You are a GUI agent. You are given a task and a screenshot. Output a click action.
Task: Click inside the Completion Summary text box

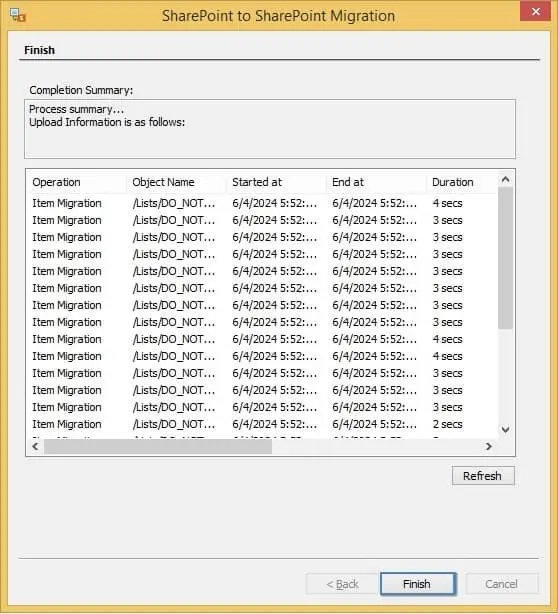270,129
